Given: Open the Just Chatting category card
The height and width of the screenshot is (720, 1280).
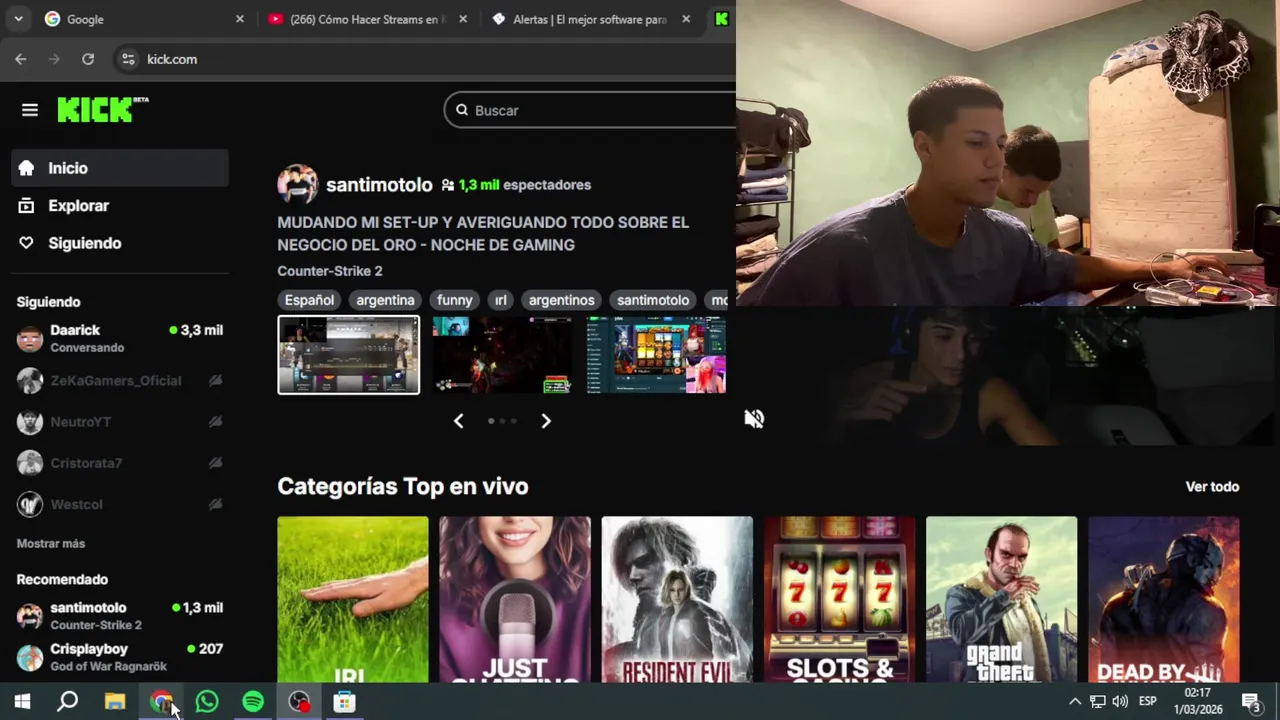Looking at the screenshot, I should tap(515, 599).
